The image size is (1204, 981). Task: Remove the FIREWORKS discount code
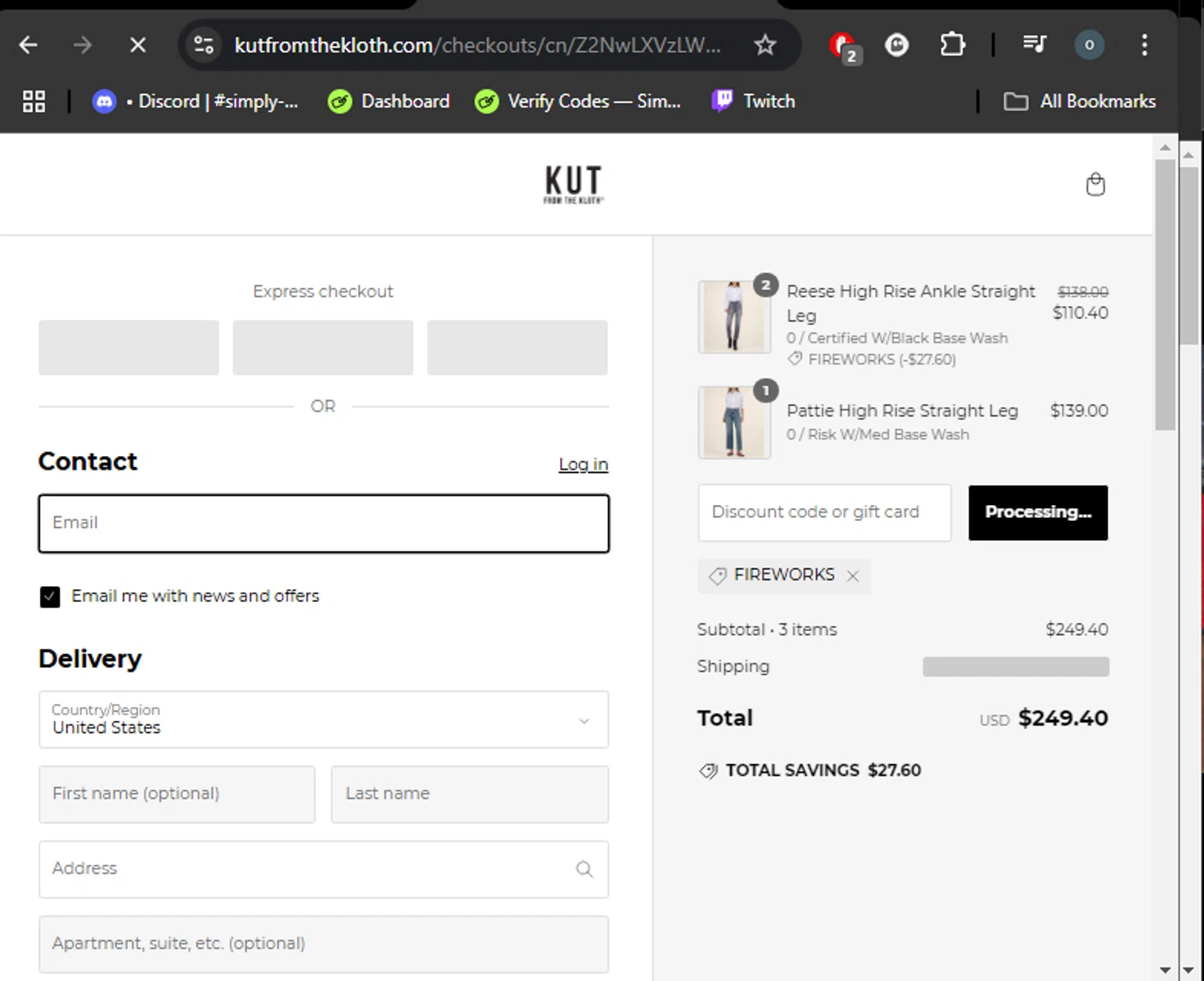coord(853,576)
